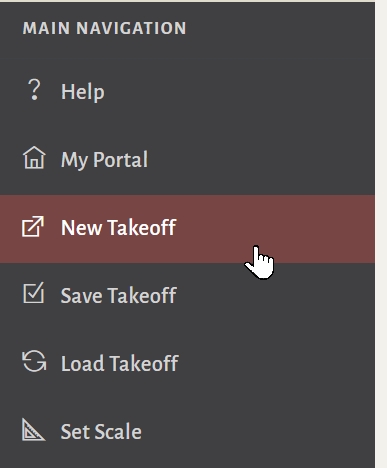The width and height of the screenshot is (387, 468).
Task: Open the Load Takeoff label
Action: click(x=120, y=363)
